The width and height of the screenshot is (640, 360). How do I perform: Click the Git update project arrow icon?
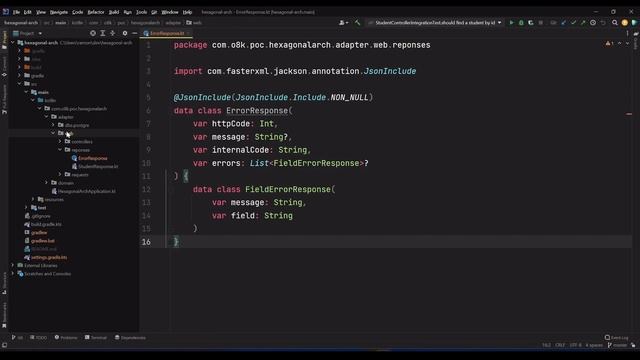[564, 23]
